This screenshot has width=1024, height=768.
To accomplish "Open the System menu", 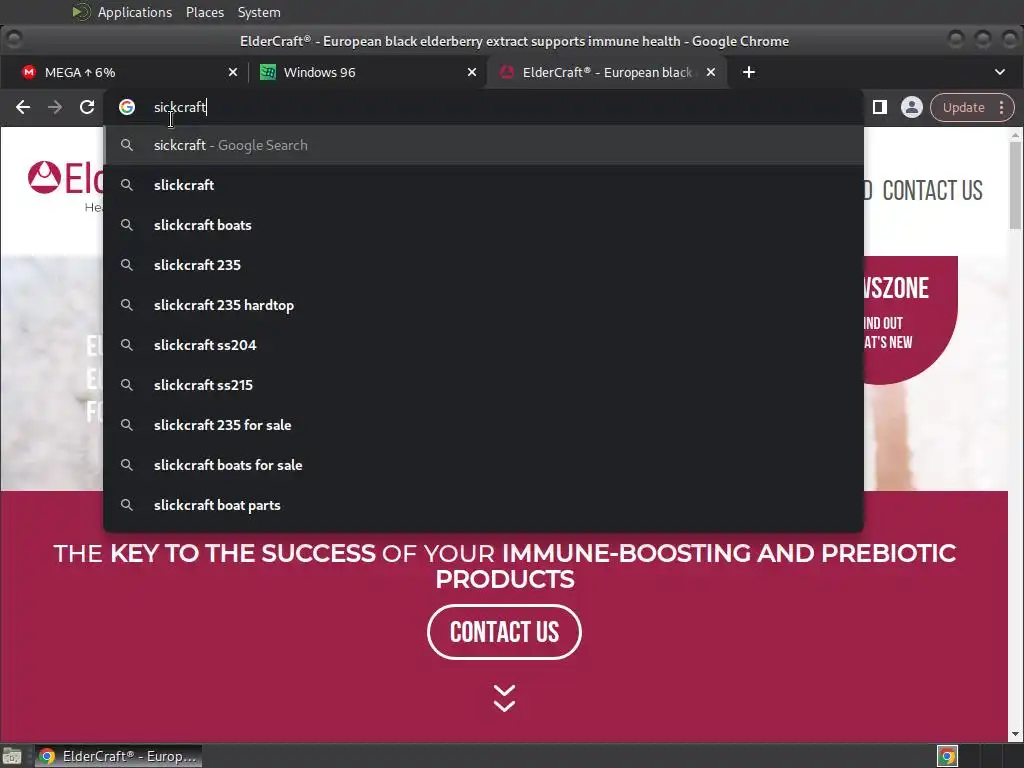I will coord(259,12).
